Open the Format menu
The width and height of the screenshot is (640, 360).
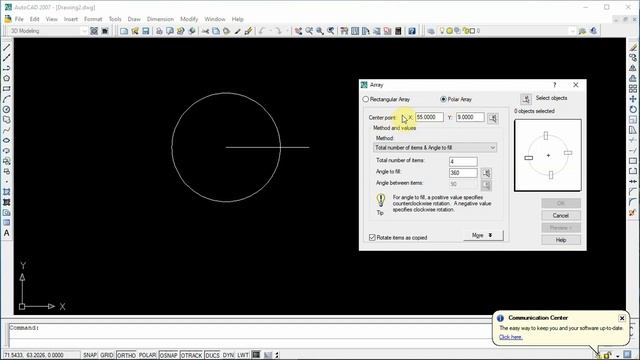pos(93,19)
